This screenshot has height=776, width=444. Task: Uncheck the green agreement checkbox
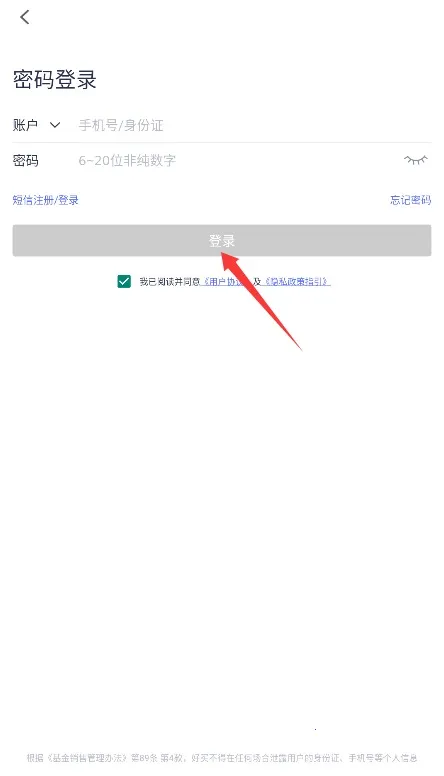click(x=124, y=282)
